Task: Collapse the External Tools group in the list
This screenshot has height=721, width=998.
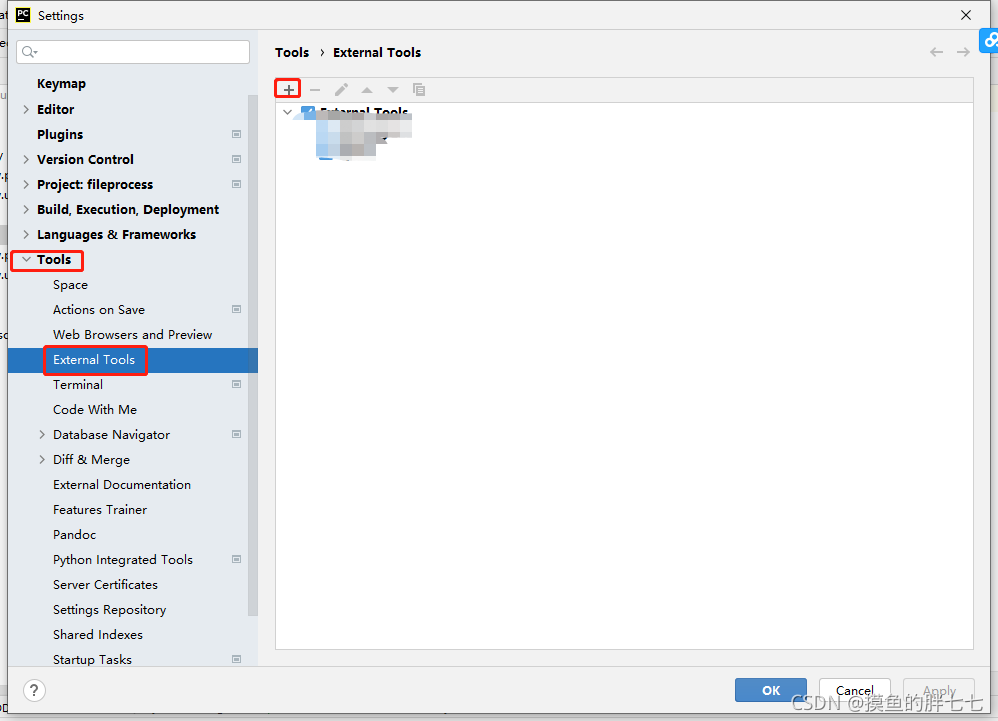Action: click(x=288, y=112)
